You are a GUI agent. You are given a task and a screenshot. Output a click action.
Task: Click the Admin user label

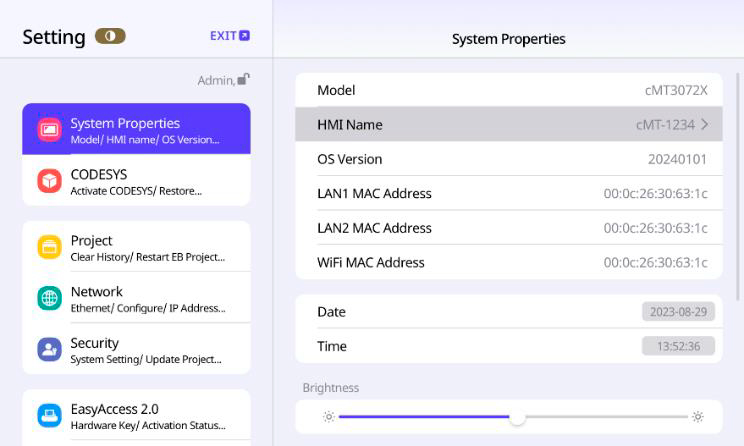pos(216,80)
